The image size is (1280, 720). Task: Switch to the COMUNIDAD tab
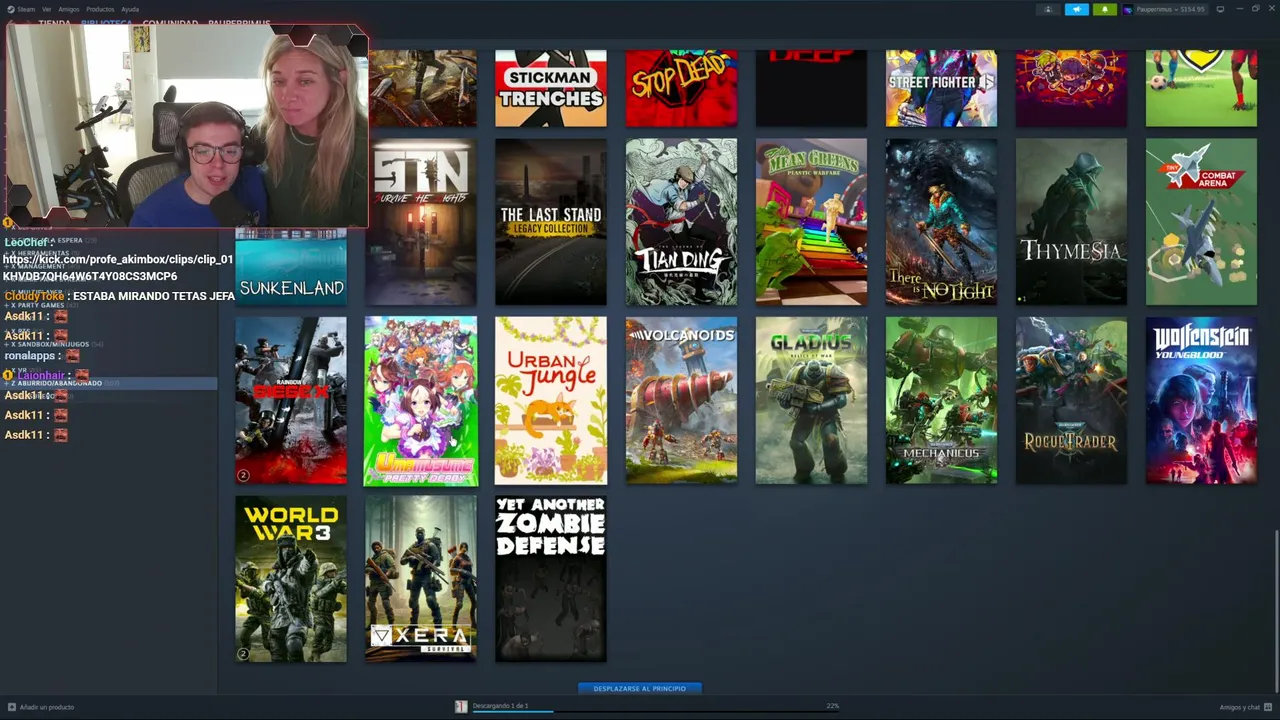170,23
